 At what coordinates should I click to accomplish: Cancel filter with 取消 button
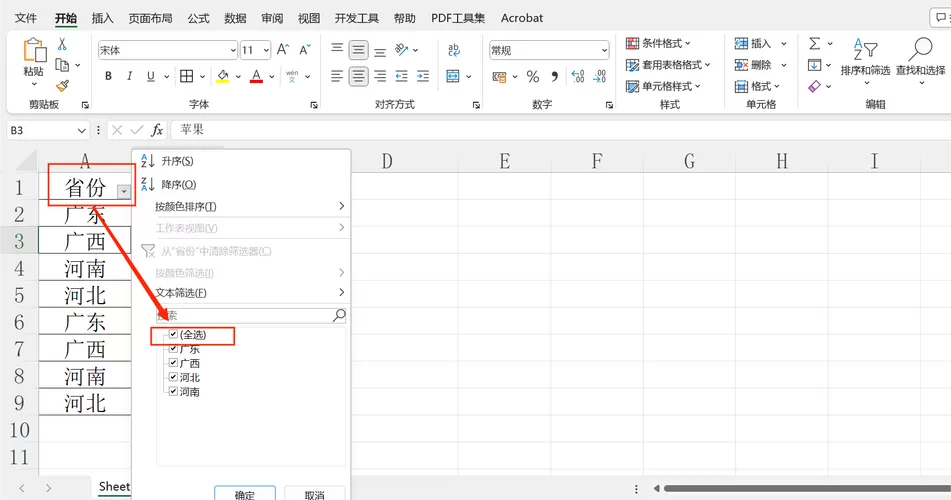pyautogui.click(x=315, y=493)
